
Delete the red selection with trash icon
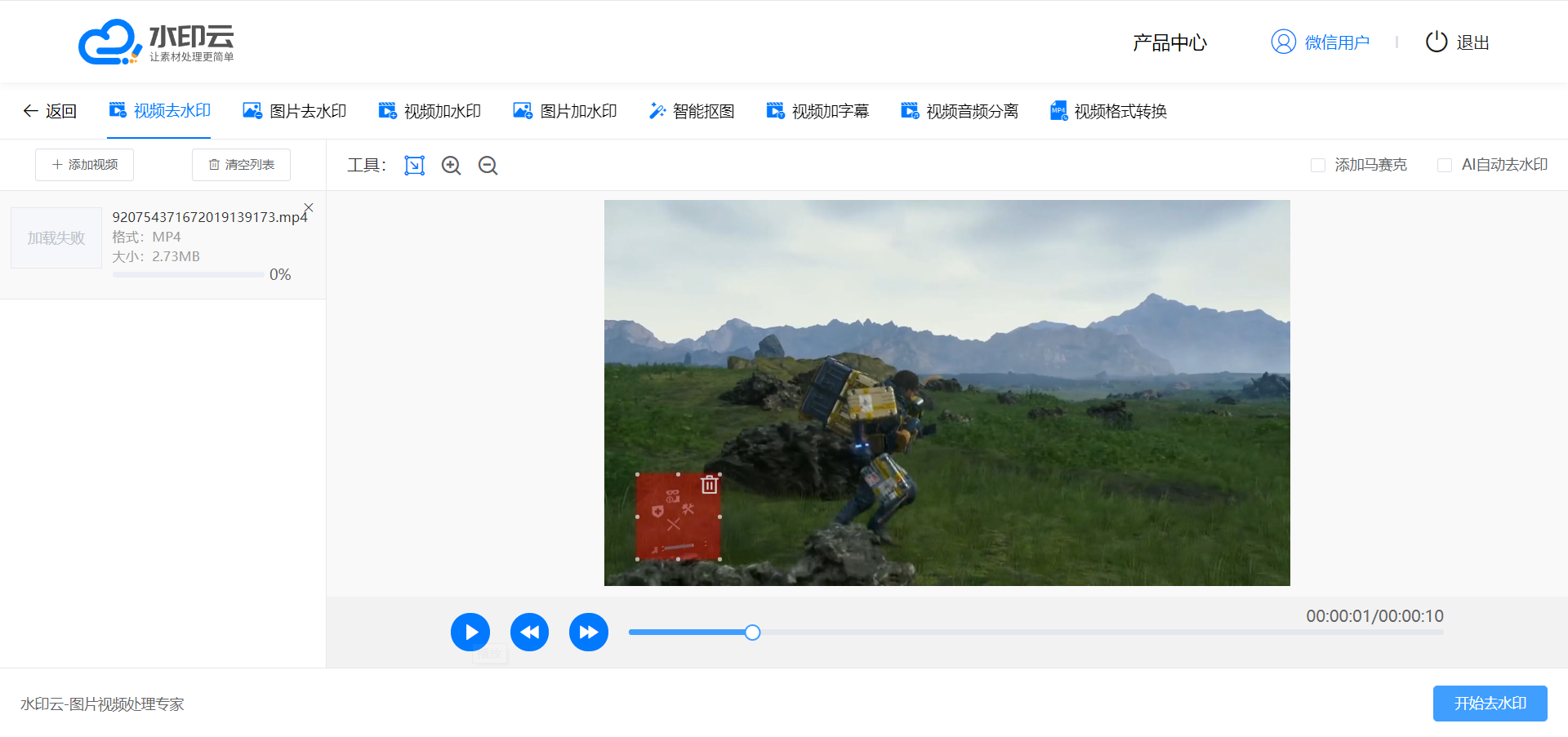(710, 485)
